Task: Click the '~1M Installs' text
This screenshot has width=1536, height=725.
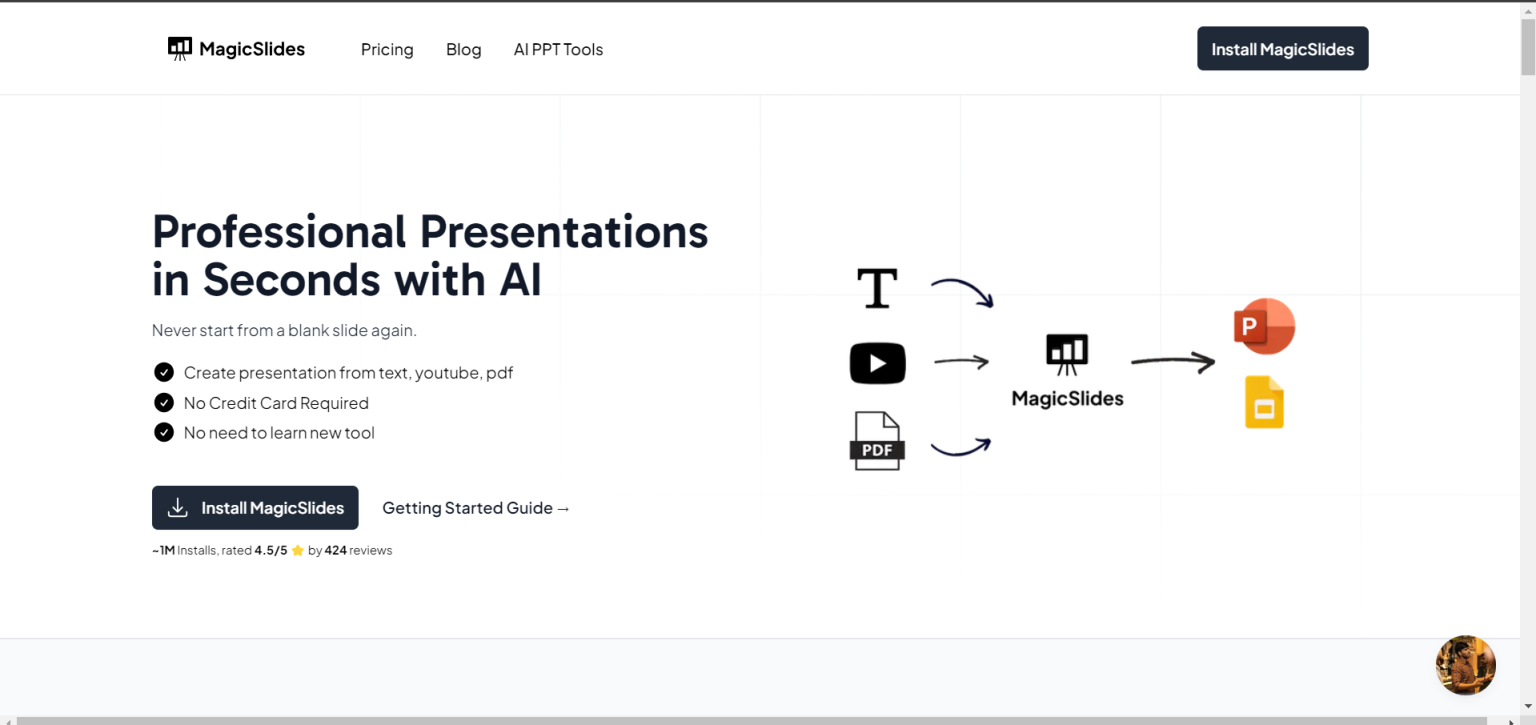Action: [183, 550]
